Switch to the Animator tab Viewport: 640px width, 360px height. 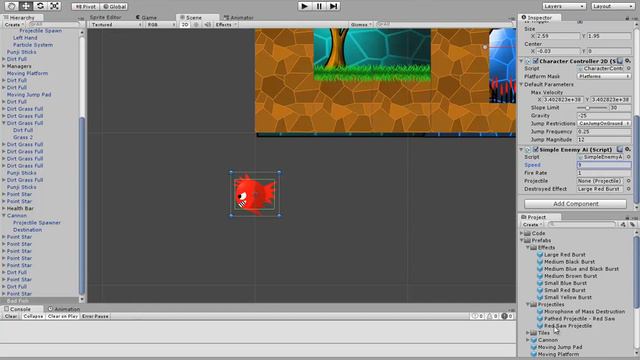coord(239,18)
